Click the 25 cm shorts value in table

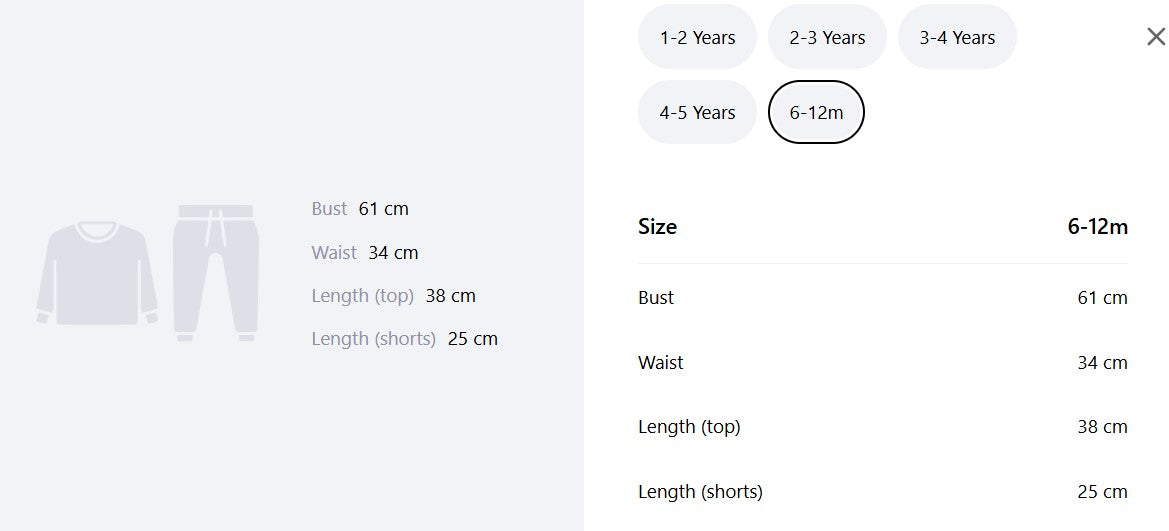coord(1103,491)
